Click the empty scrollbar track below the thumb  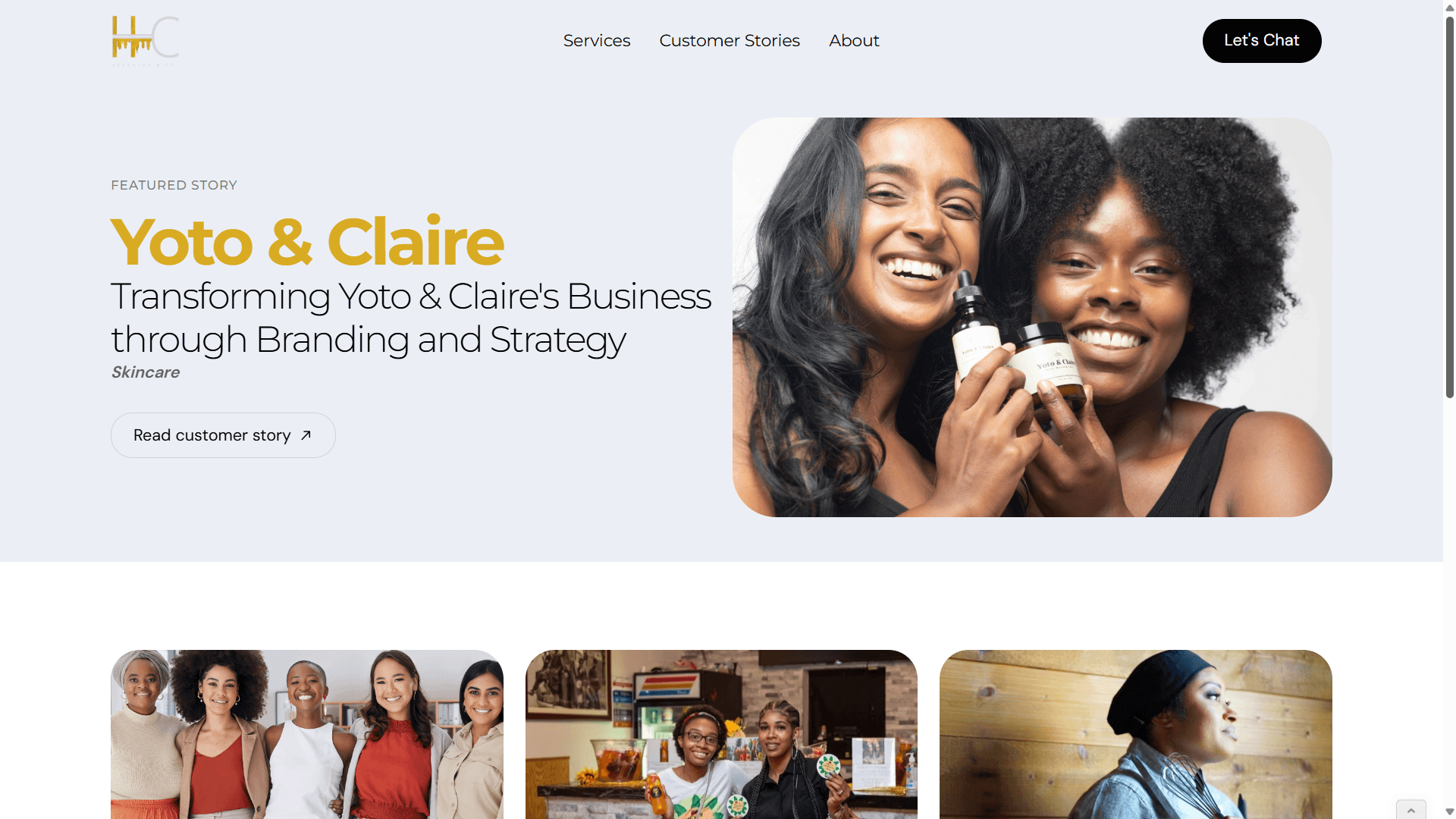(1449, 599)
